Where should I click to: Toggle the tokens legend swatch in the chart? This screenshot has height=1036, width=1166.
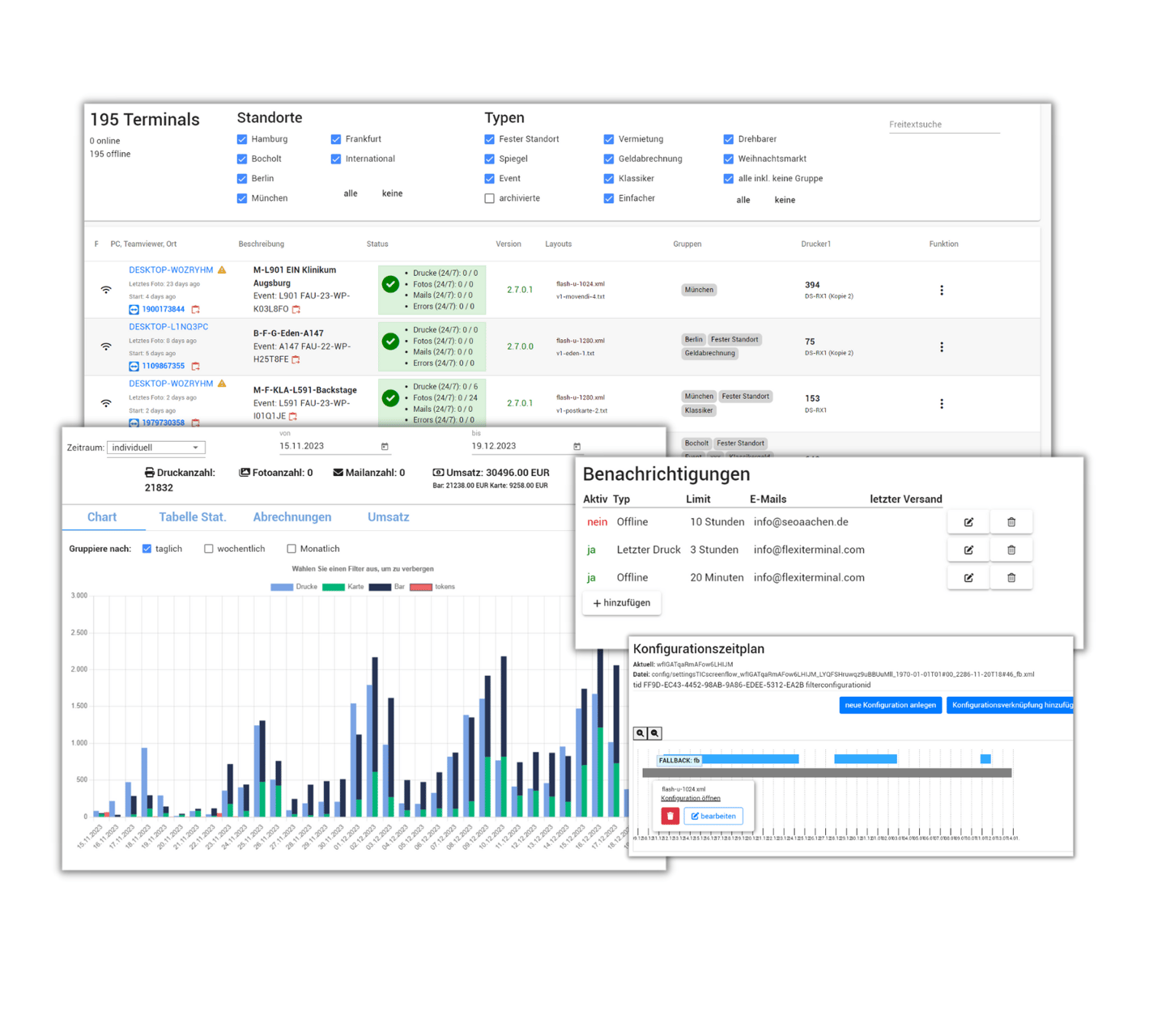pyautogui.click(x=421, y=587)
